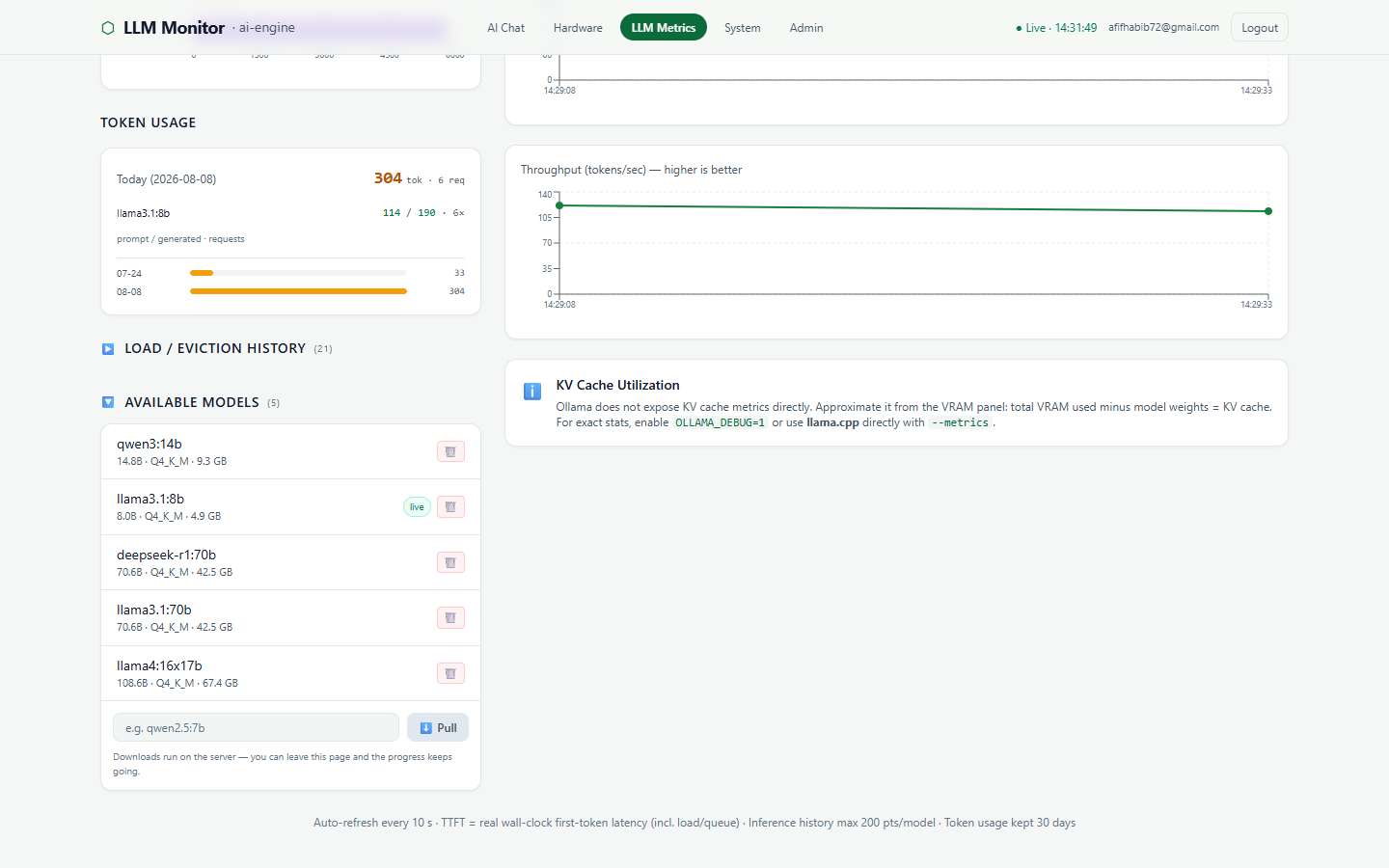This screenshot has width=1389, height=868.
Task: Click the Throughput chart's last data point
Action: [x=1268, y=211]
